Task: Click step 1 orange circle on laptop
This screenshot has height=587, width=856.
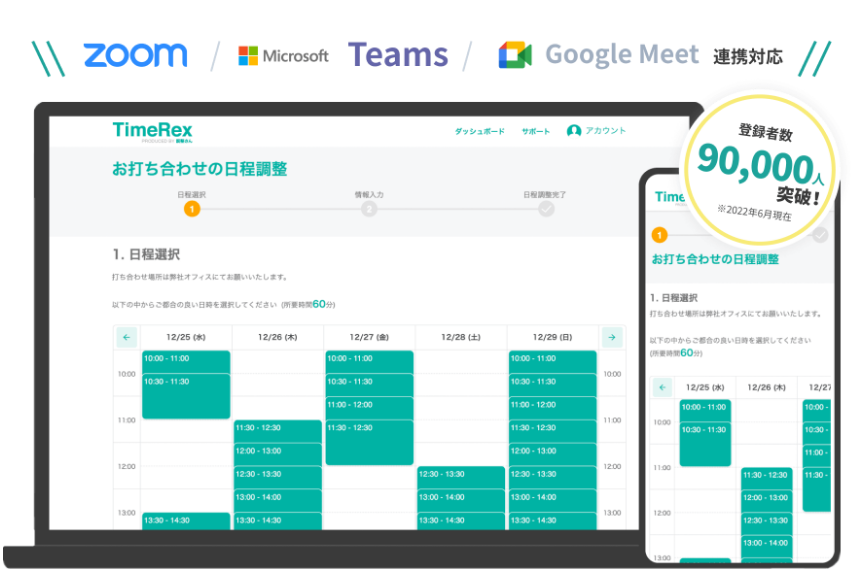Action: pos(192,209)
